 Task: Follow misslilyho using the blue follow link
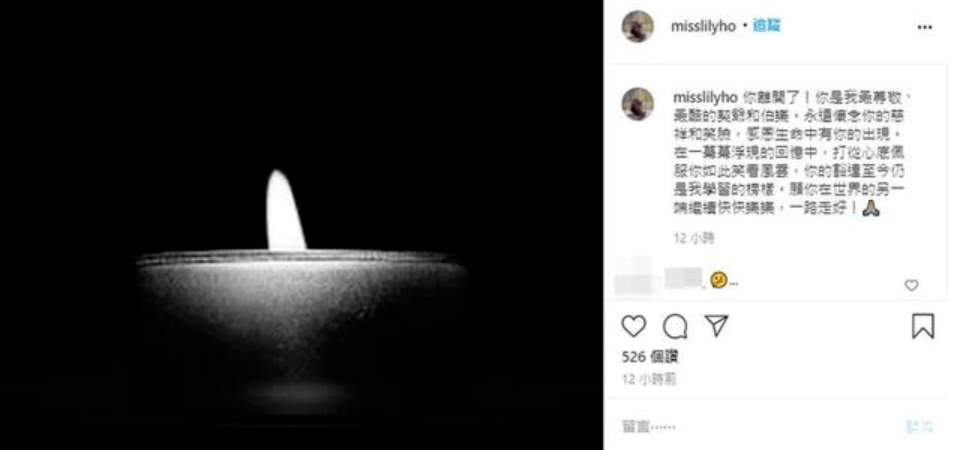[766, 26]
